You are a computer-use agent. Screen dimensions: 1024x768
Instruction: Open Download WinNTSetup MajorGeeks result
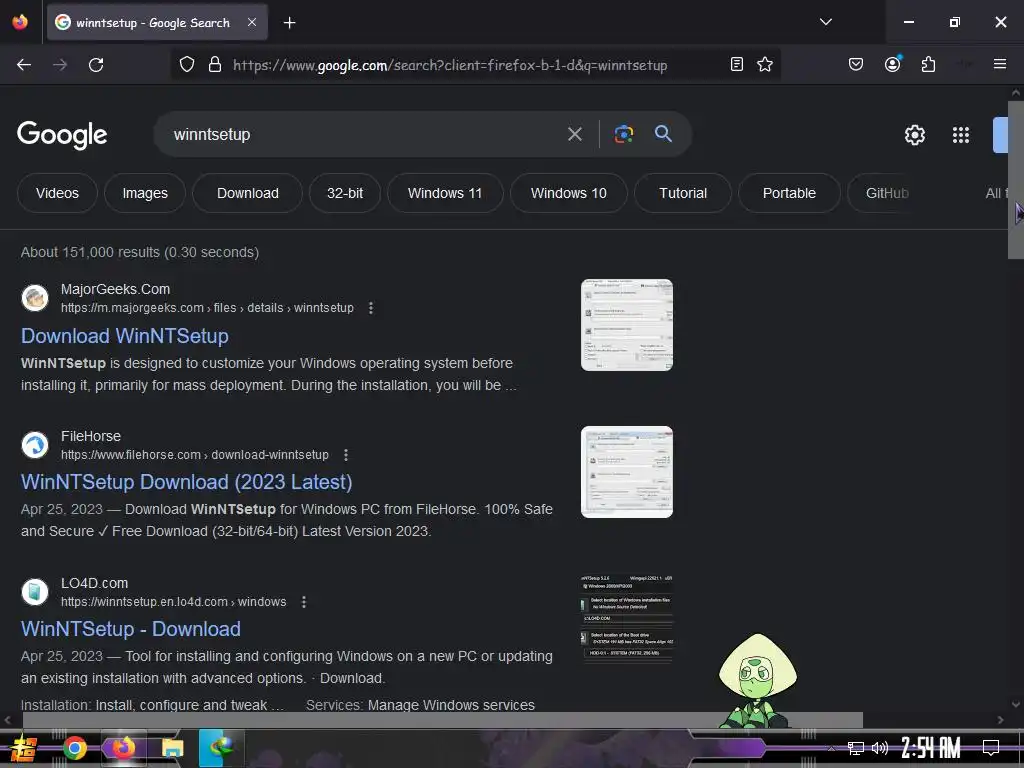(125, 336)
